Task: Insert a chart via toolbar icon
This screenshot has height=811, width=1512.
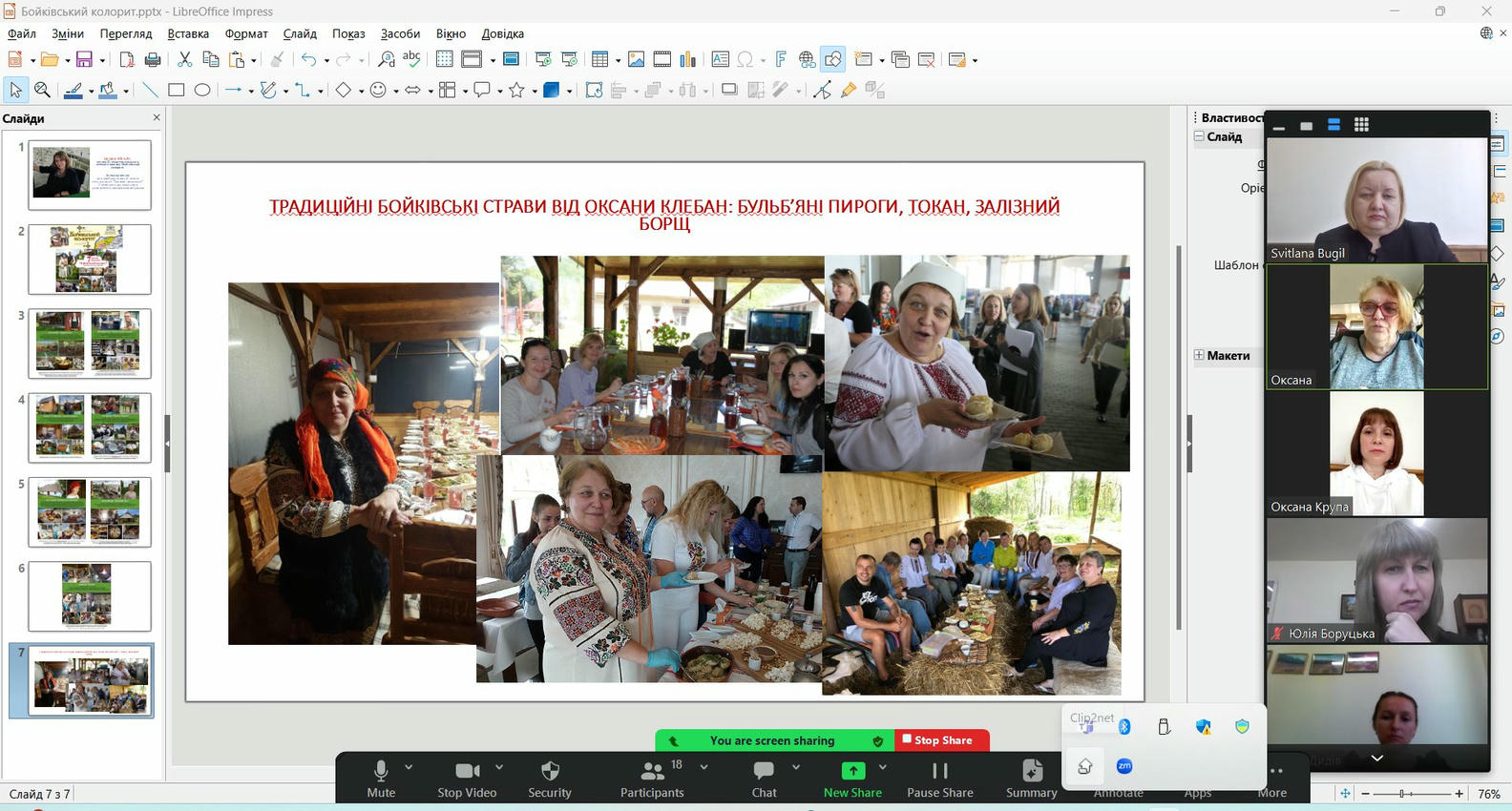Action: (687, 59)
